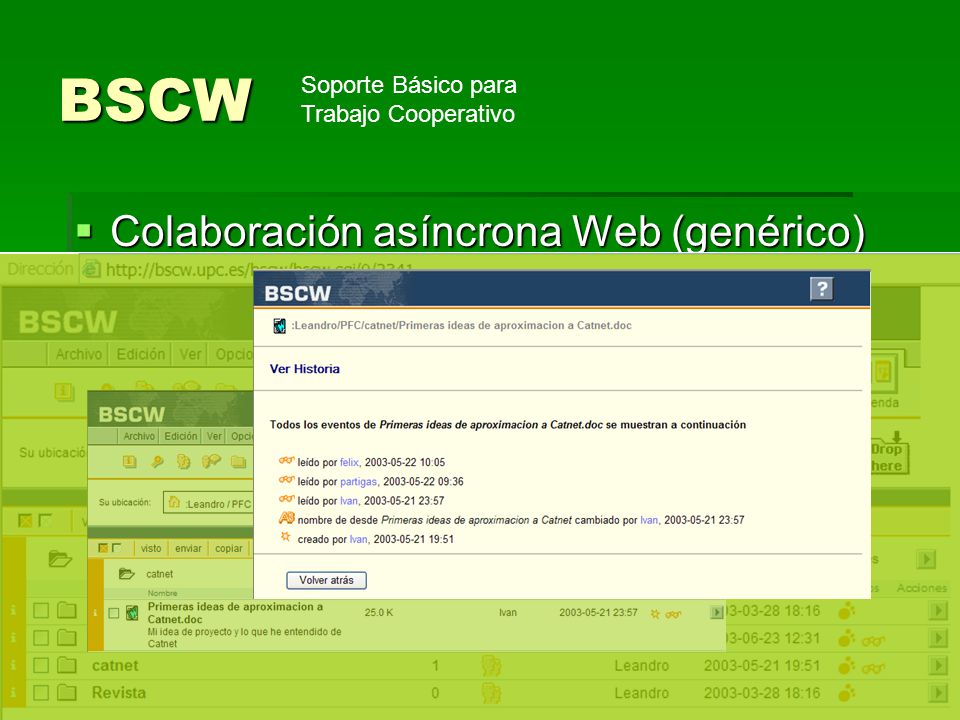Click glasses icon in the catnet row
The width and height of the screenshot is (960, 720).
click(x=873, y=667)
